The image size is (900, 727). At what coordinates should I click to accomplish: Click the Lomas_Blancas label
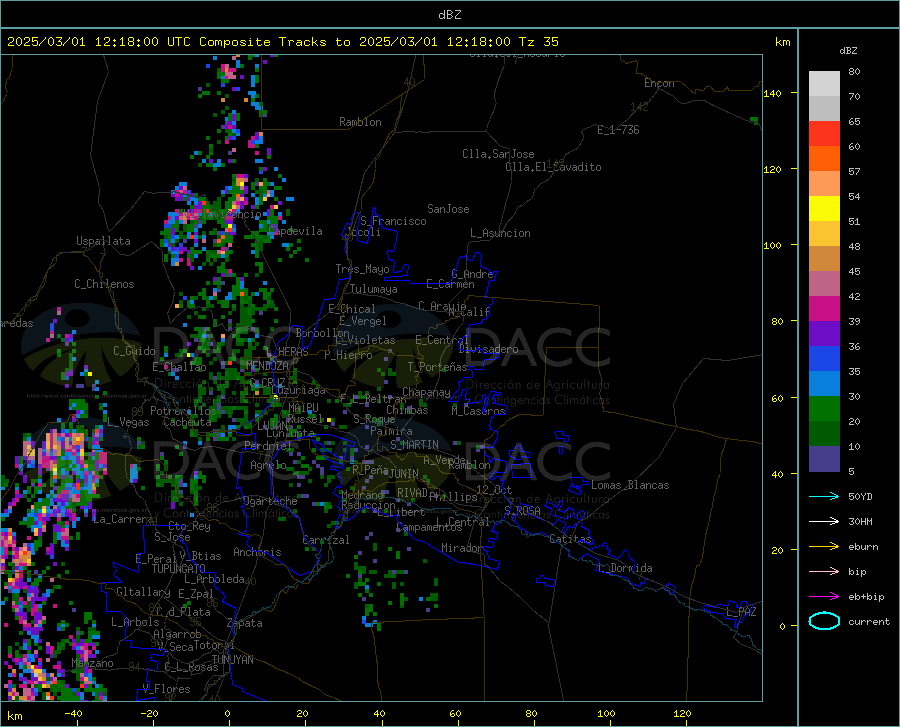pyautogui.click(x=630, y=485)
